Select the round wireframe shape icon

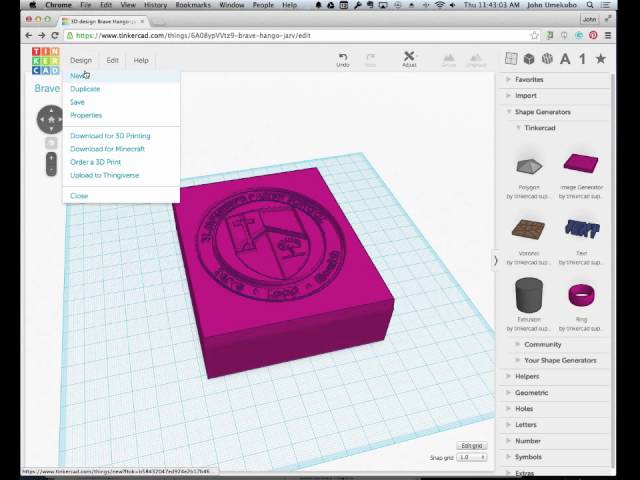point(547,59)
